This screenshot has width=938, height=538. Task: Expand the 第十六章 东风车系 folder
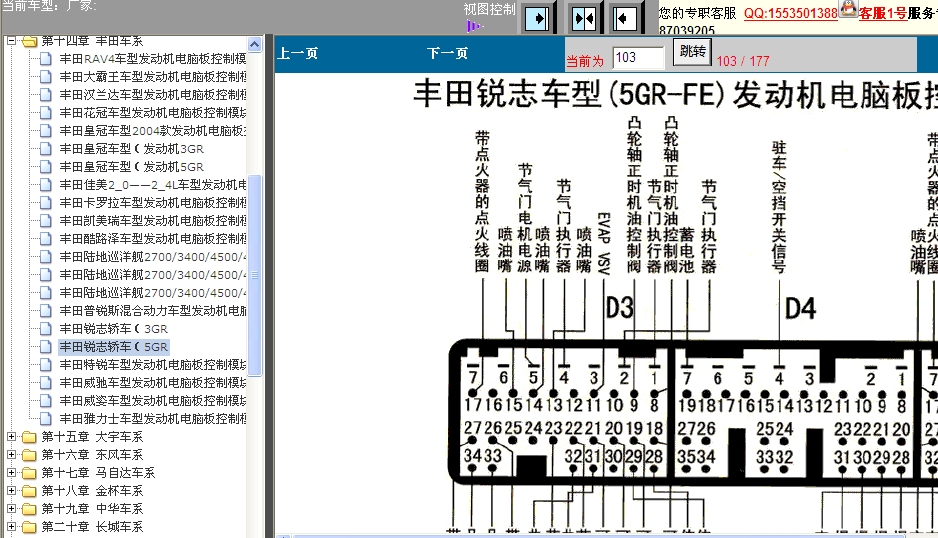coord(11,455)
